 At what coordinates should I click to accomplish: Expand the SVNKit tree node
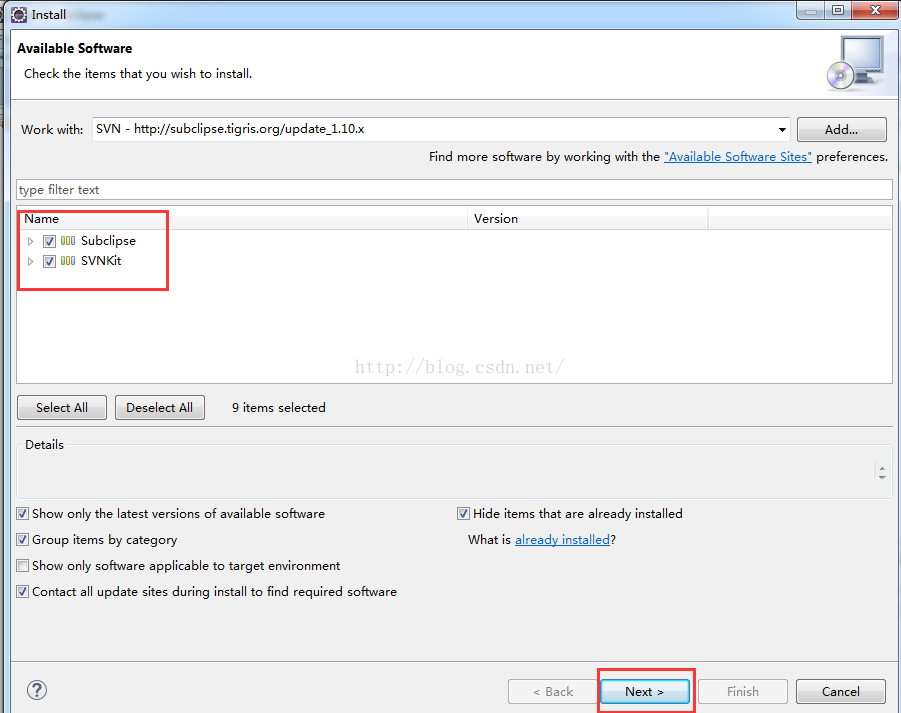coord(30,261)
